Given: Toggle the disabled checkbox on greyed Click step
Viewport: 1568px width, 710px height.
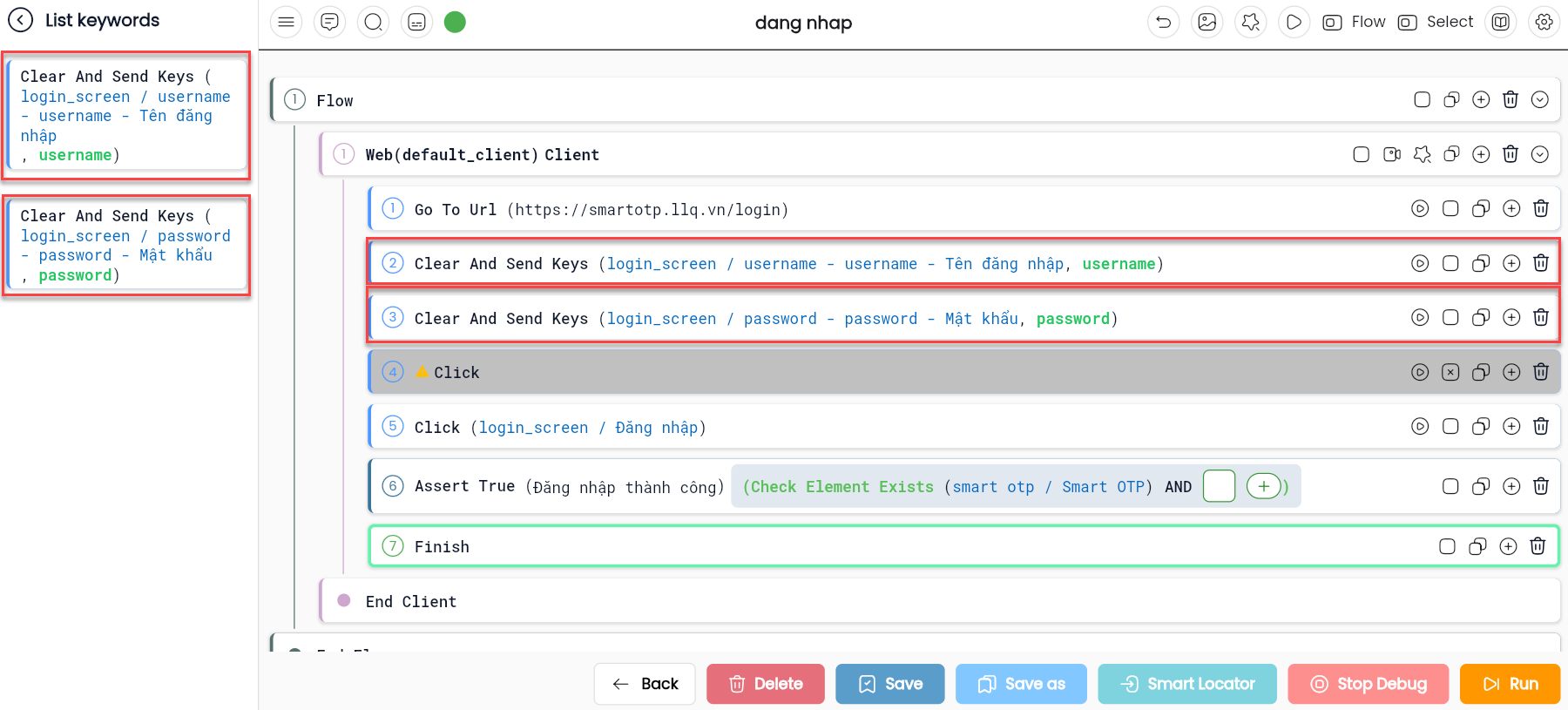Looking at the screenshot, I should 1450,372.
